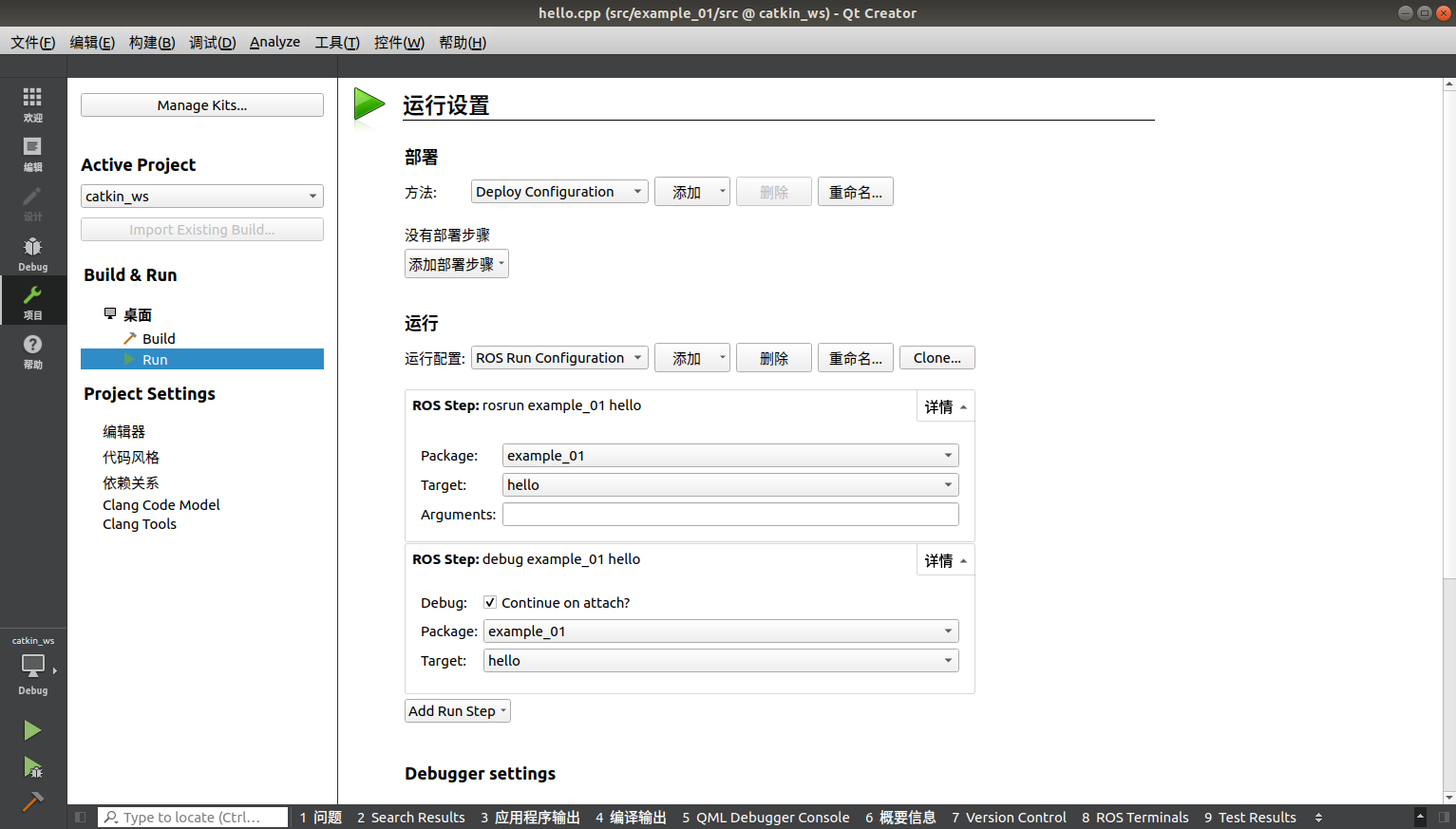This screenshot has width=1456, height=829.
Task: Open the Welcome (欢迎) mode
Action: tap(32, 104)
